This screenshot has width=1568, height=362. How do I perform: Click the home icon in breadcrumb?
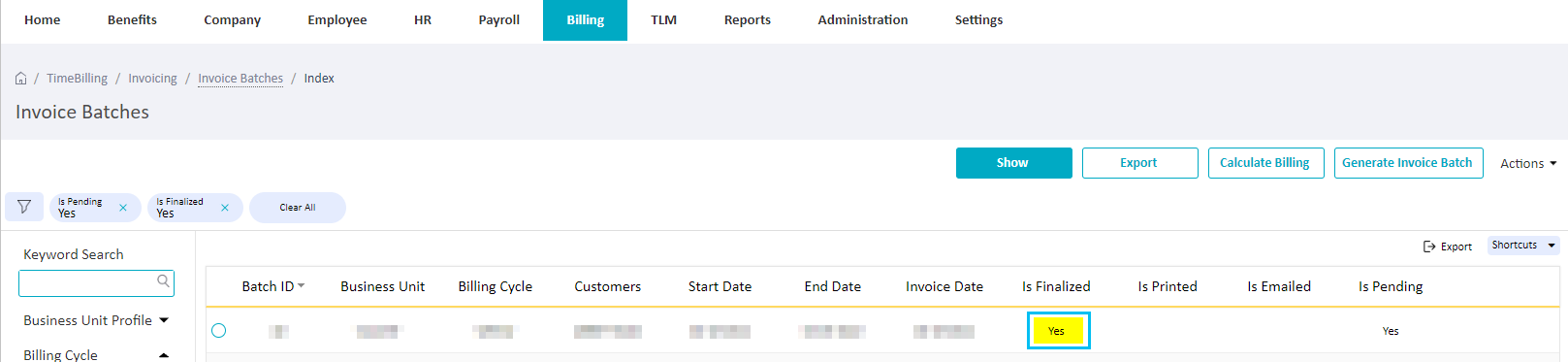click(x=21, y=79)
